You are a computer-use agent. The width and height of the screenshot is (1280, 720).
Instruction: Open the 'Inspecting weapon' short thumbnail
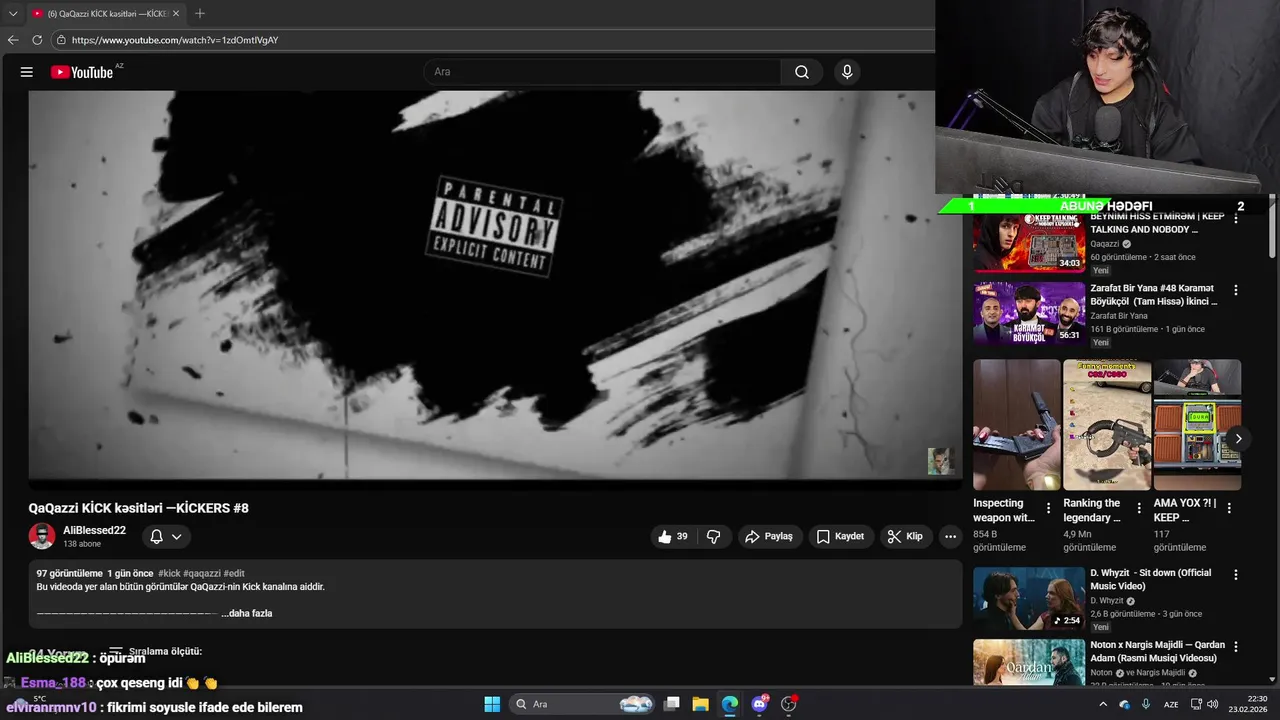pos(1016,424)
